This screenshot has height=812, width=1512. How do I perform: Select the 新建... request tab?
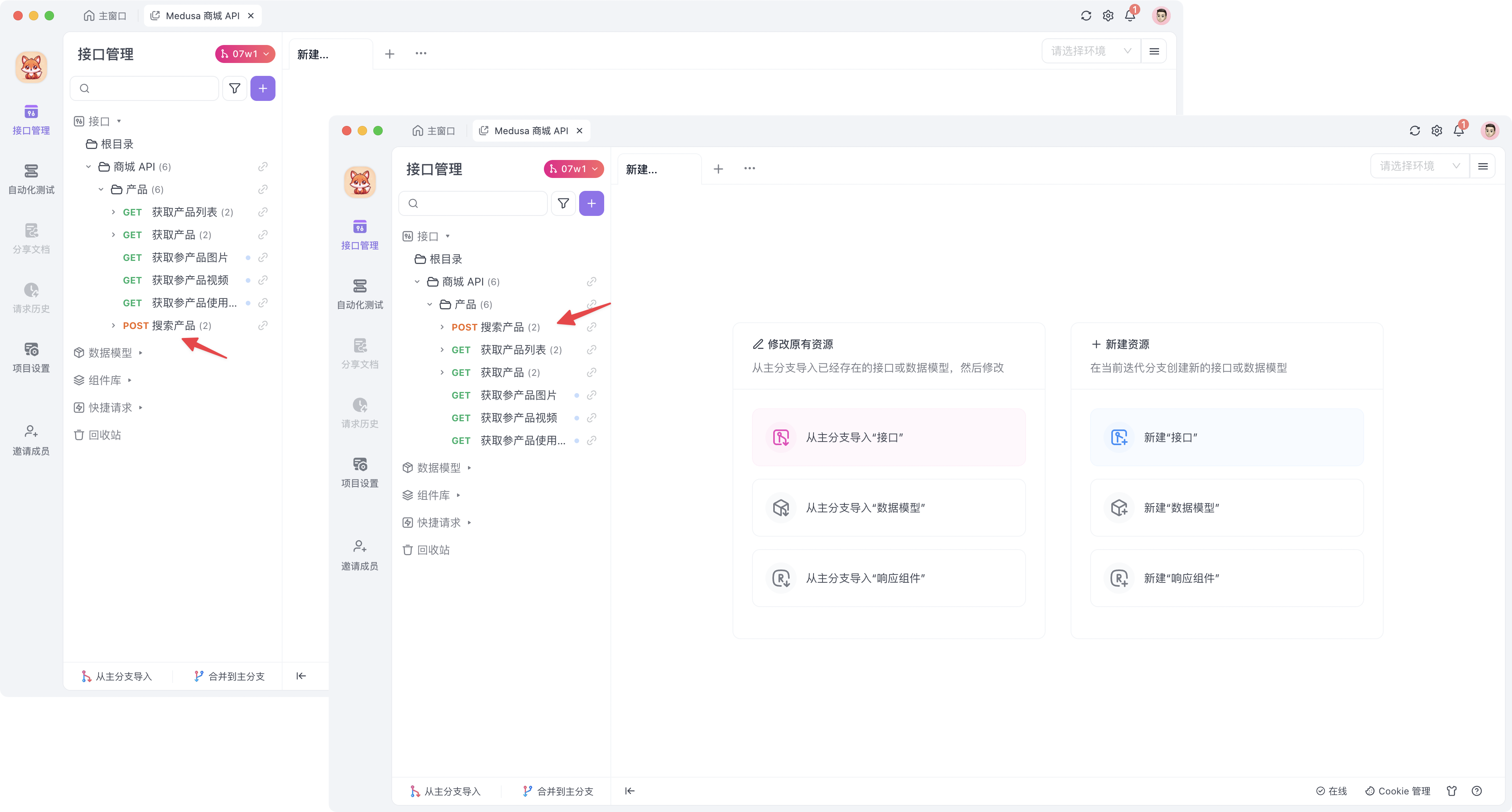pos(641,169)
